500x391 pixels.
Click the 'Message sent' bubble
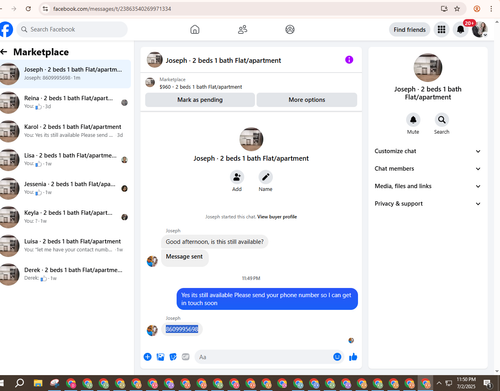point(184,257)
